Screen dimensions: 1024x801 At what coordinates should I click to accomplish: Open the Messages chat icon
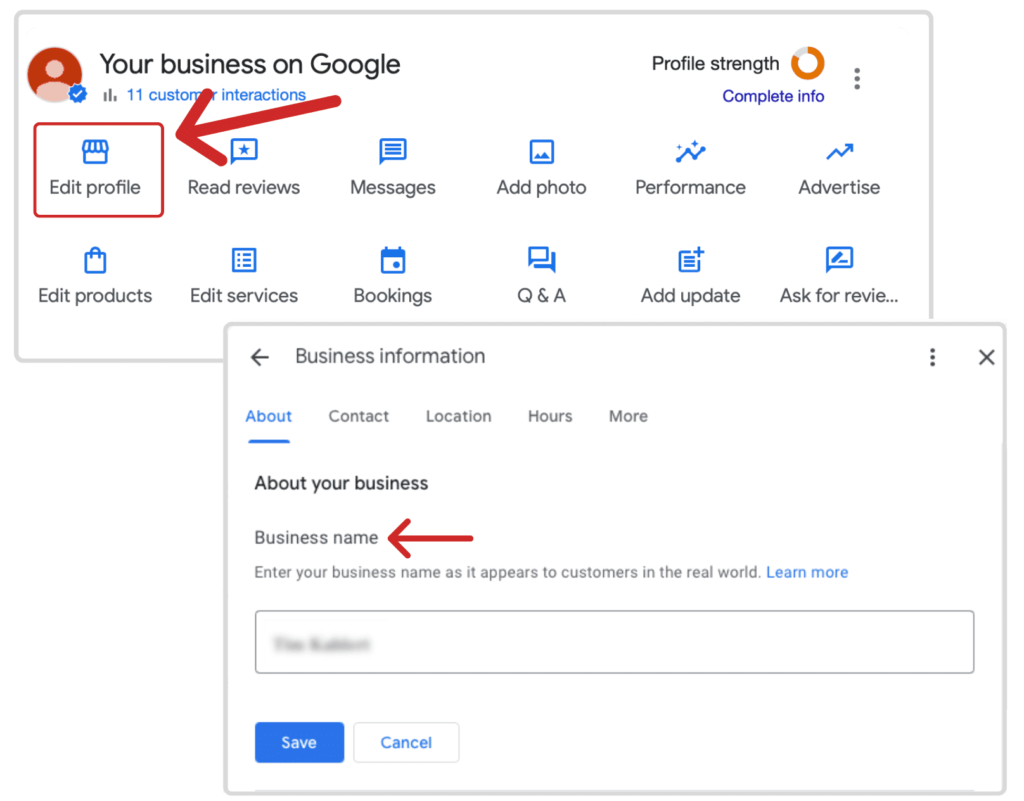393,151
